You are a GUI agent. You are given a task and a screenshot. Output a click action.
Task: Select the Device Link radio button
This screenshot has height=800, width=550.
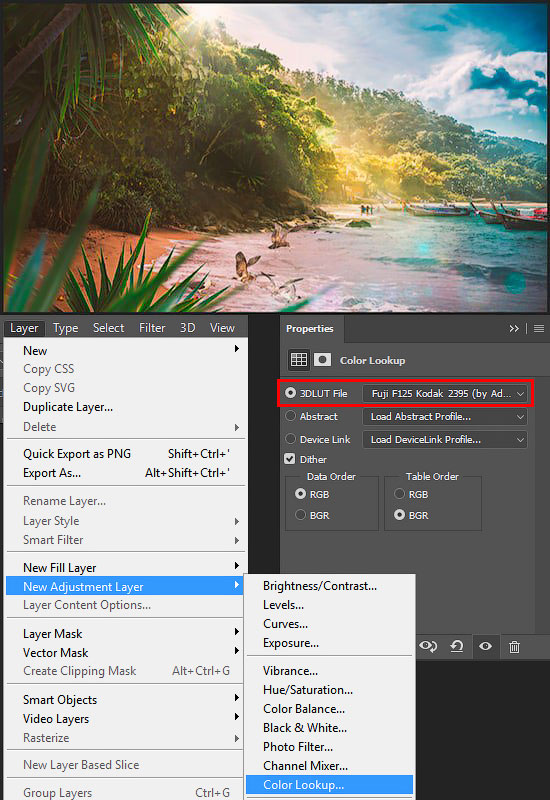coord(290,439)
